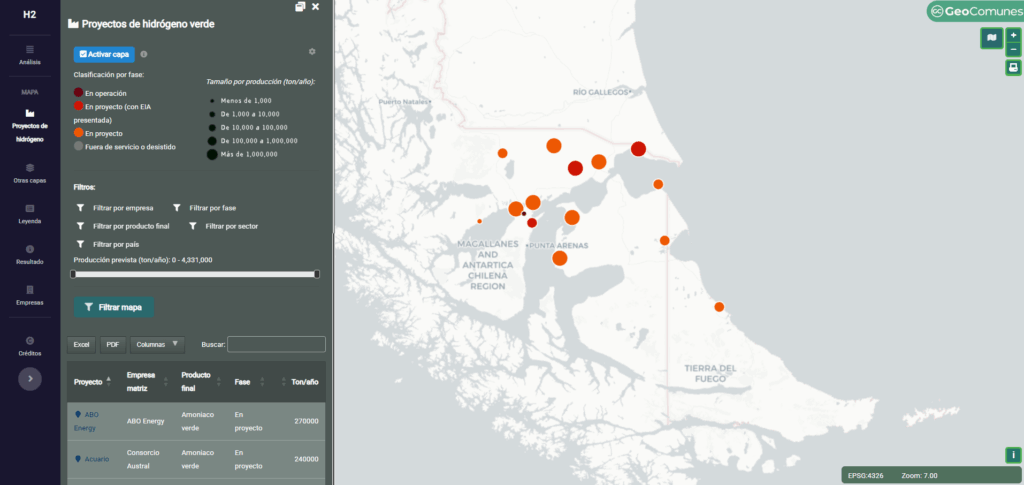The width and height of the screenshot is (1024, 485).
Task: Expand the Columnas dropdown
Action: [157, 344]
